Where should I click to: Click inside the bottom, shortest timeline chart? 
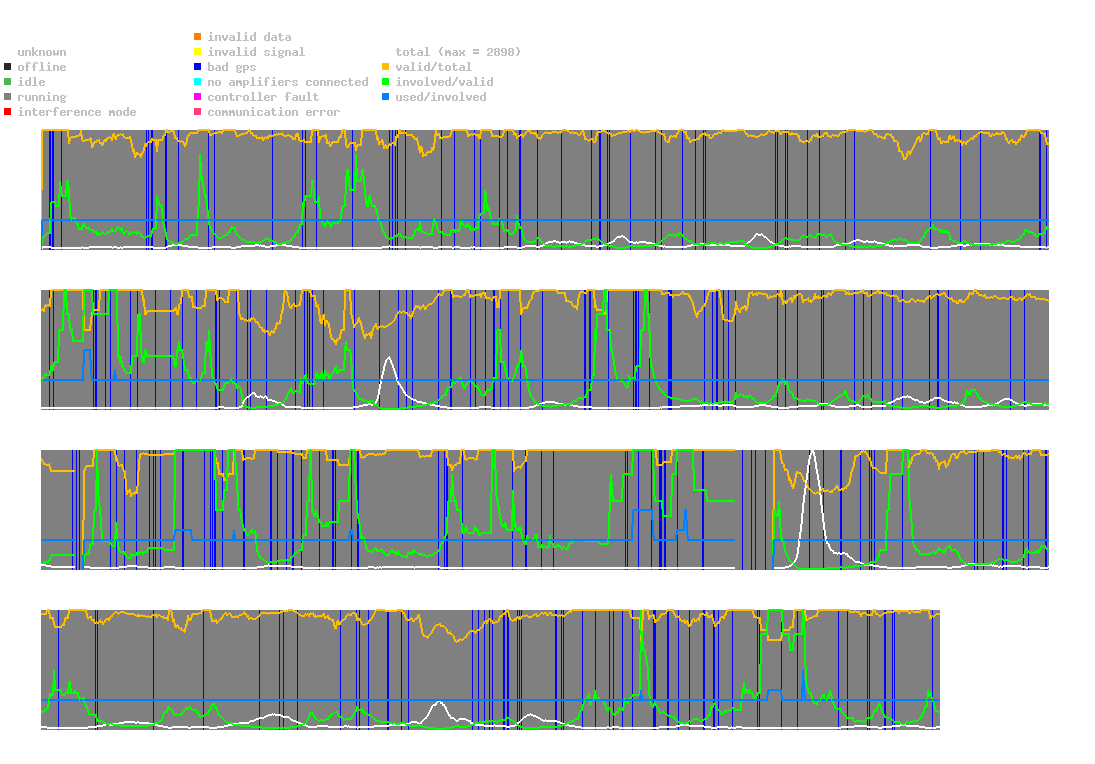[x=490, y=669]
